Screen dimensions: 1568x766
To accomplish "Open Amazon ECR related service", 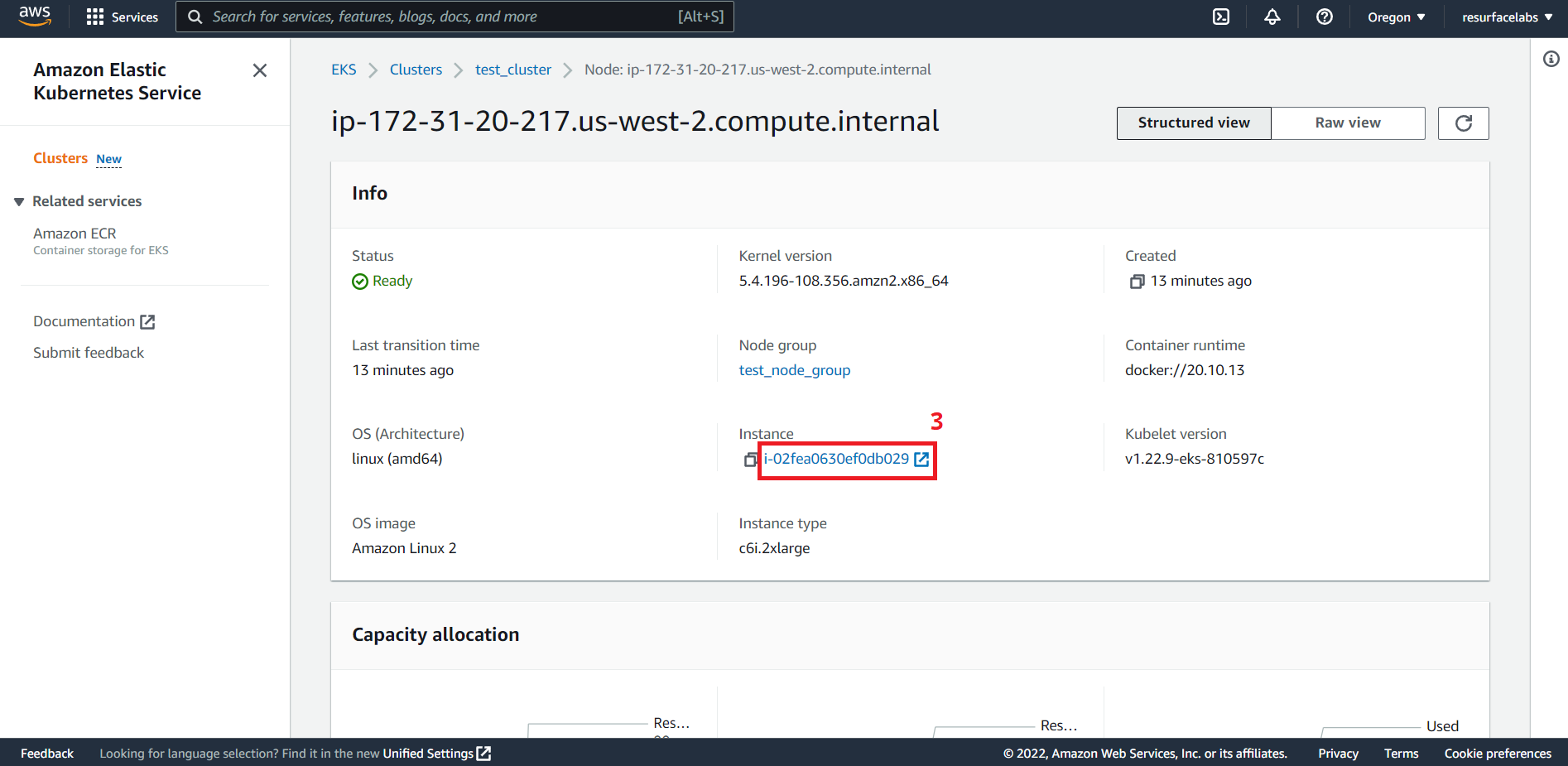I will pyautogui.click(x=75, y=234).
